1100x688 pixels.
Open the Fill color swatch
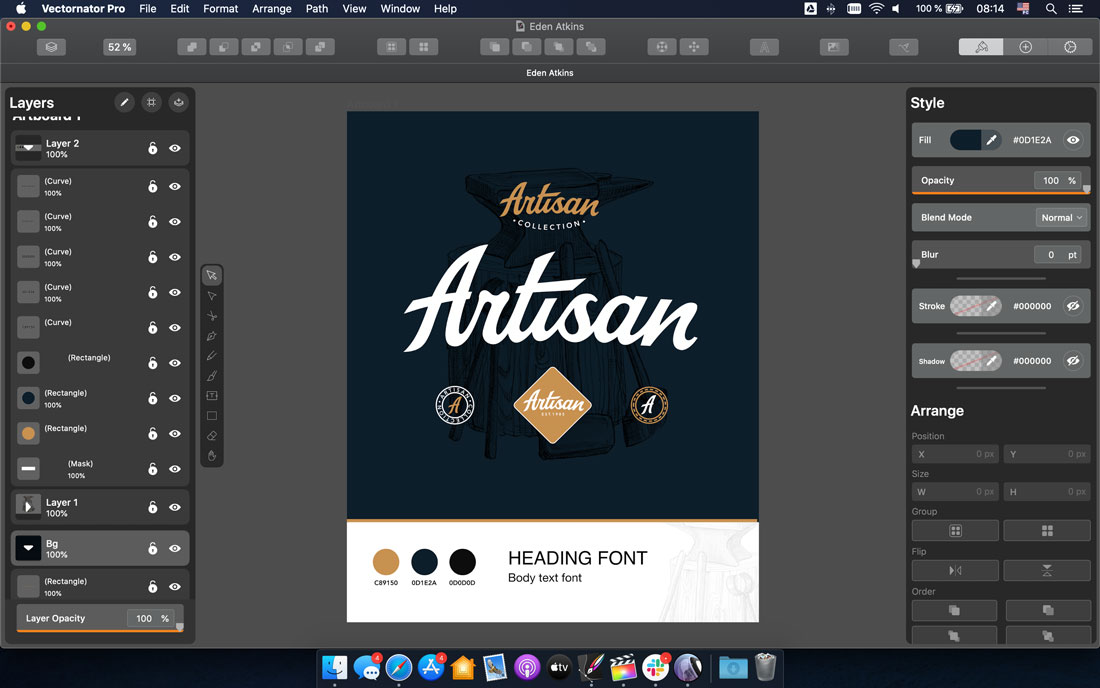point(966,140)
